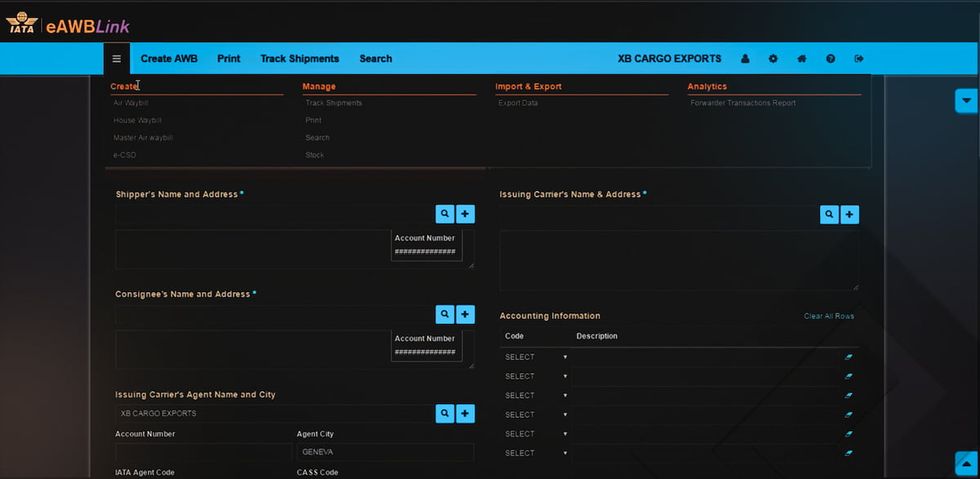Image resolution: width=980 pixels, height=479 pixels.
Task: Open Print in the top navigation
Action: click(229, 59)
